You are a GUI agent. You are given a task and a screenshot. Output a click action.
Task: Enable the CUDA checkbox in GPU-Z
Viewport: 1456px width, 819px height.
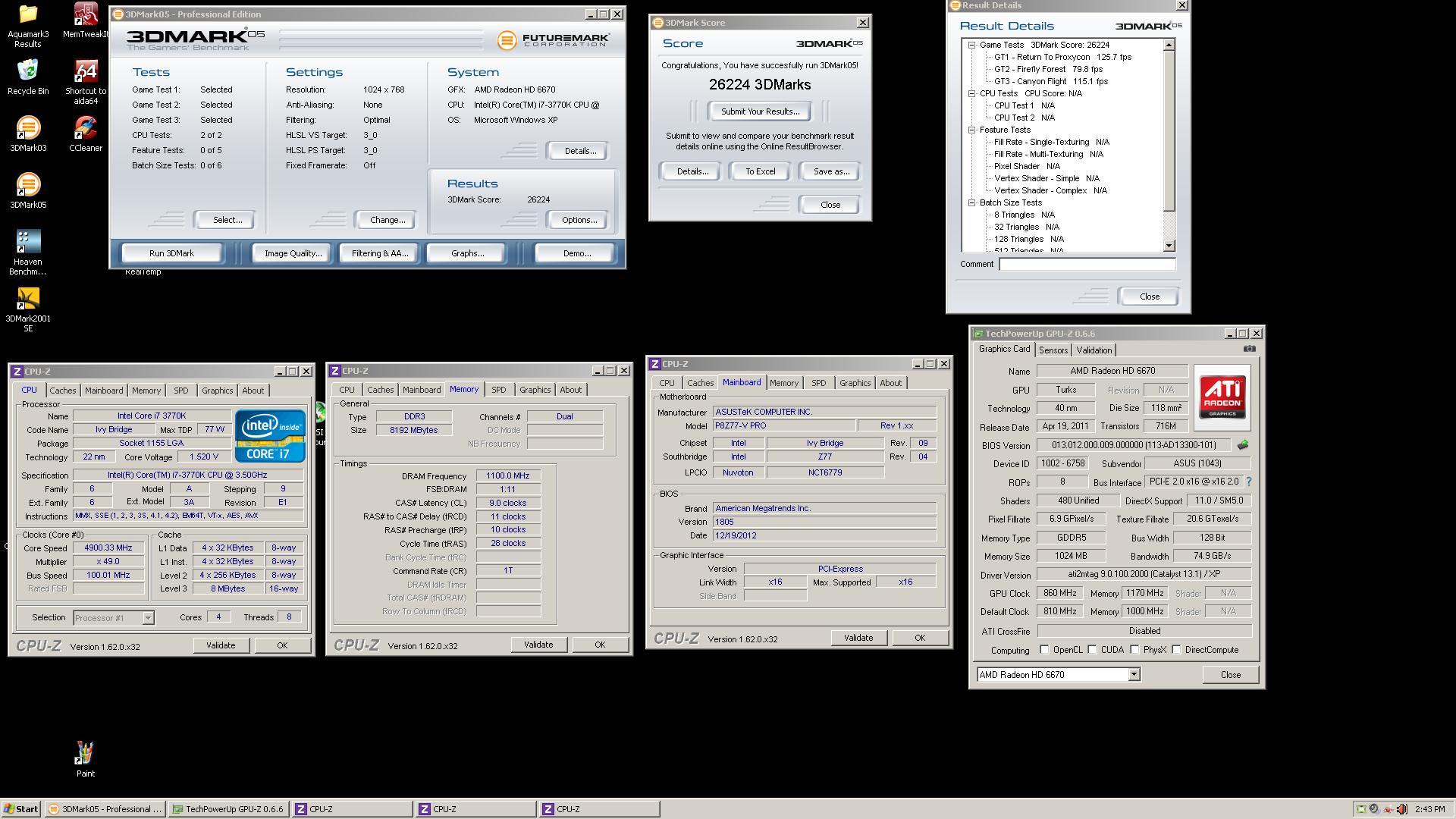(1092, 650)
